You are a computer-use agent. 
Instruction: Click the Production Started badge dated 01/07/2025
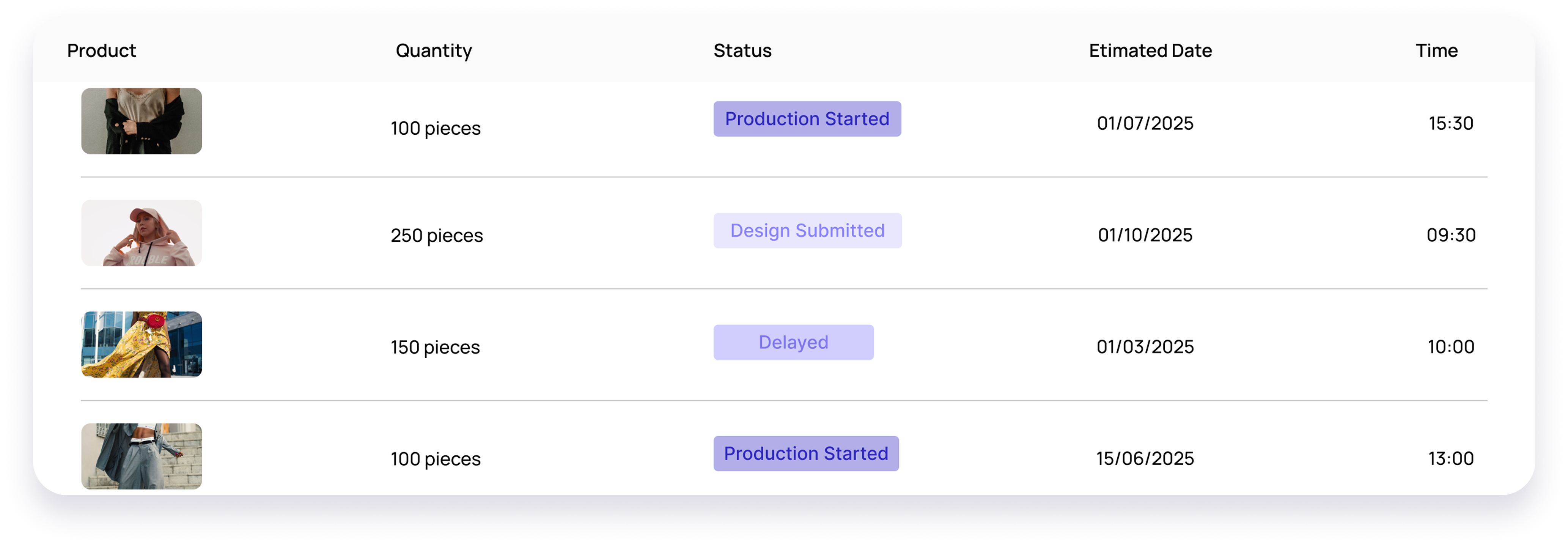pos(807,119)
